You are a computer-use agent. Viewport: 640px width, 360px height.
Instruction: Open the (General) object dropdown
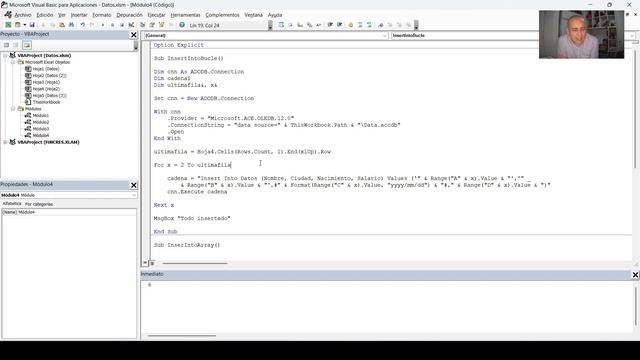(x=384, y=36)
